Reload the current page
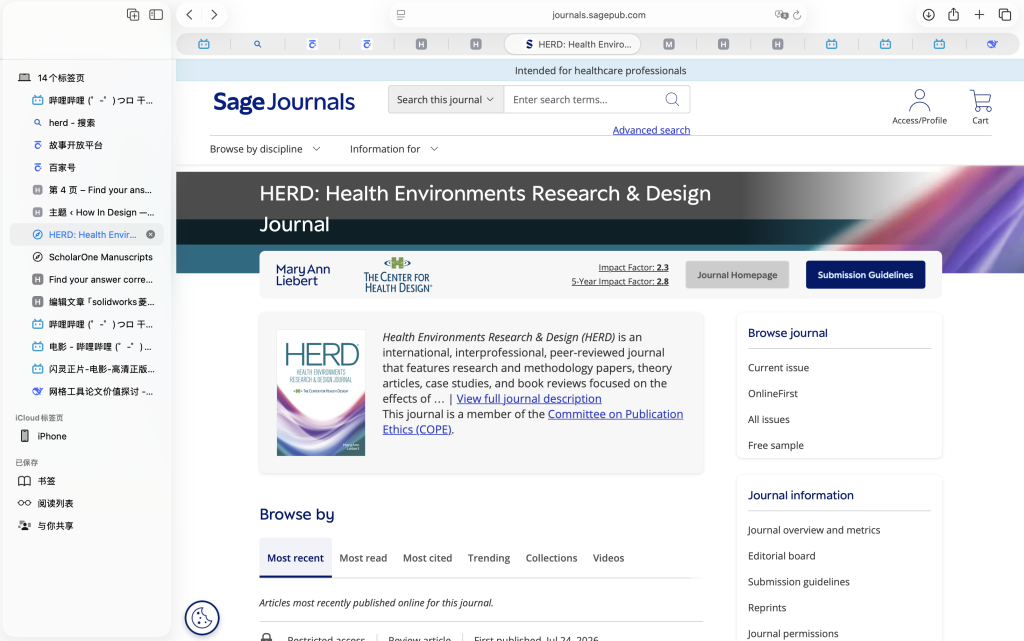 [x=797, y=15]
